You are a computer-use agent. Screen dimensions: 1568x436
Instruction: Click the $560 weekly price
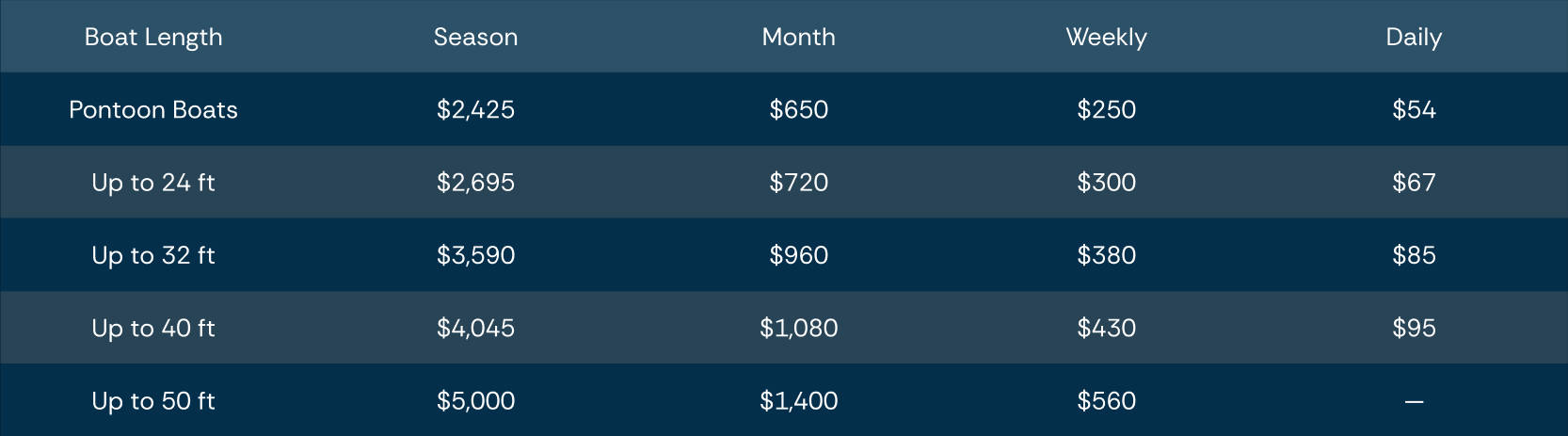(1106, 400)
